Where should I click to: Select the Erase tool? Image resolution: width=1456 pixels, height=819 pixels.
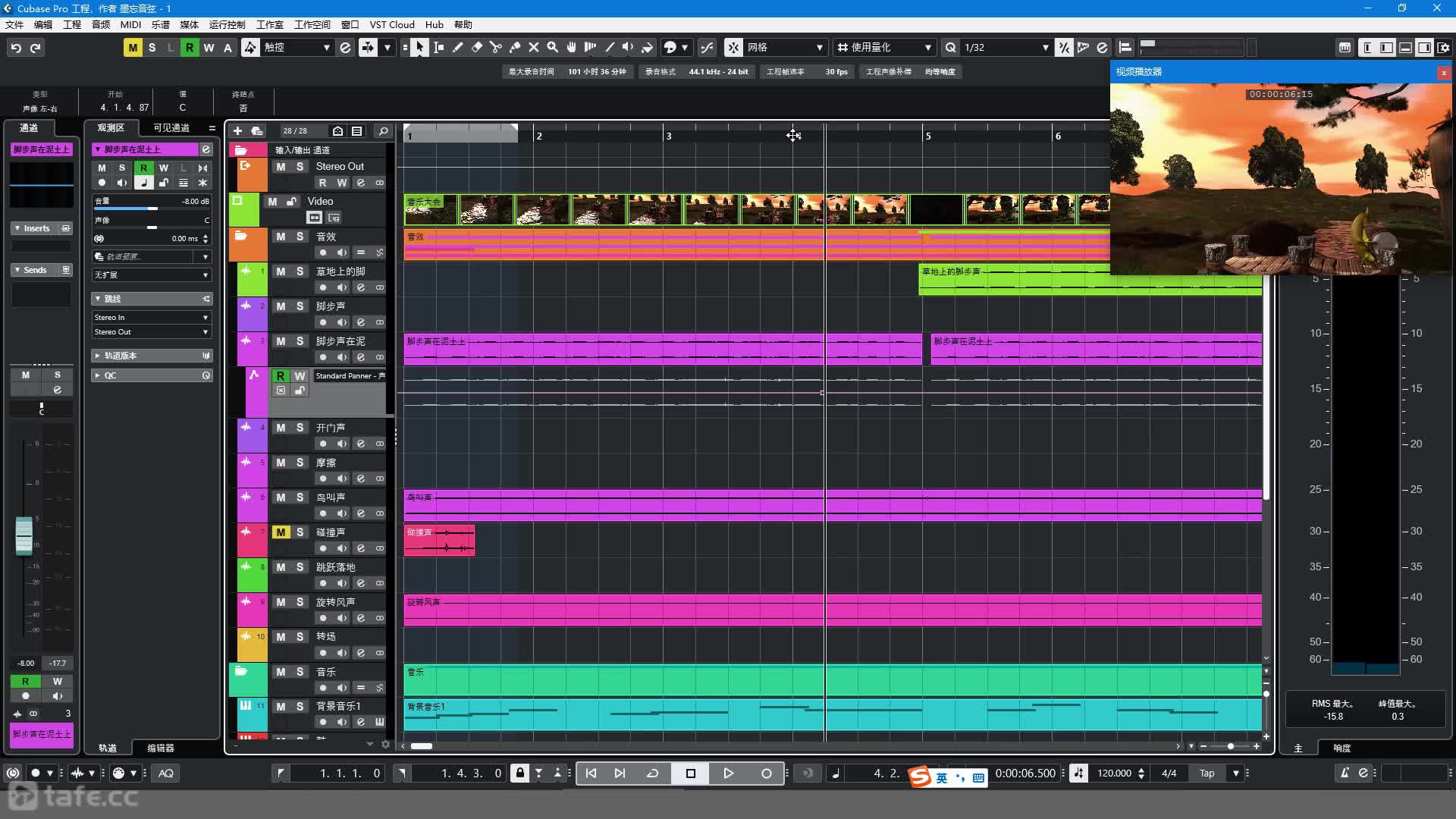tap(476, 47)
